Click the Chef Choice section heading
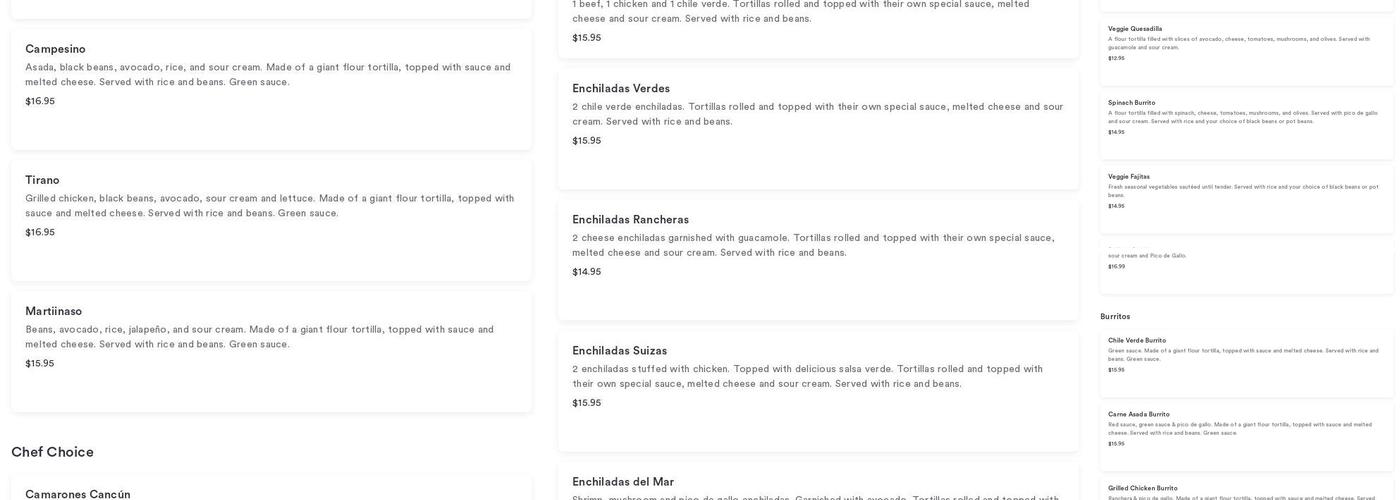This screenshot has width=1400, height=500. (x=52, y=452)
